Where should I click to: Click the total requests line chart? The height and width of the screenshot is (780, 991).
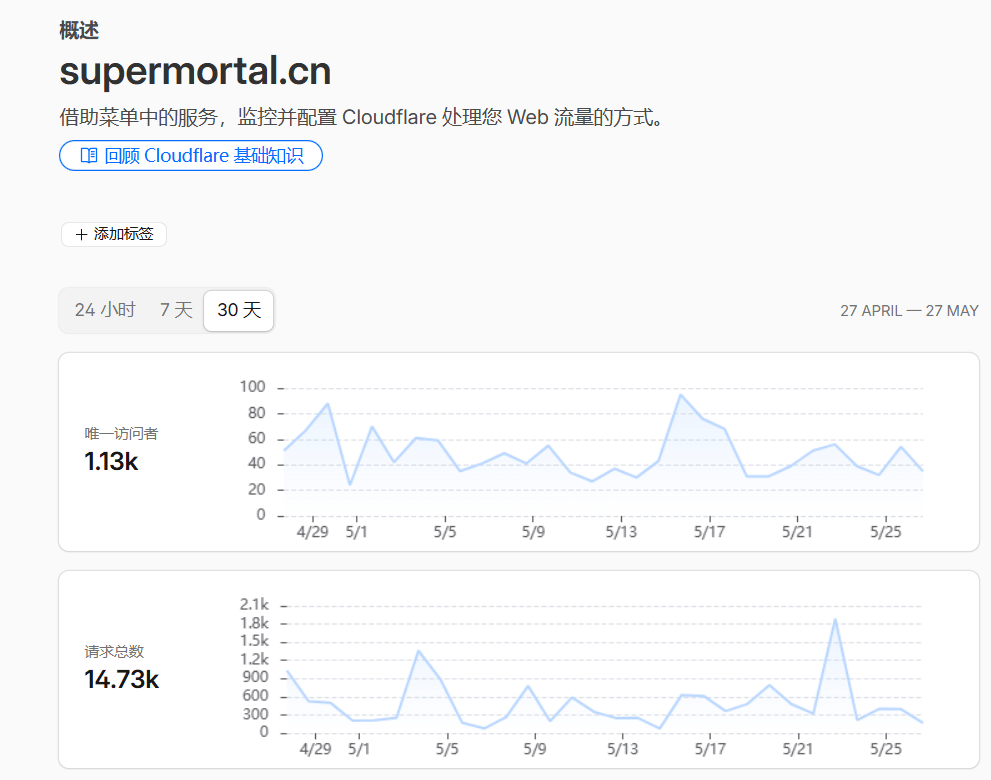pos(604,670)
